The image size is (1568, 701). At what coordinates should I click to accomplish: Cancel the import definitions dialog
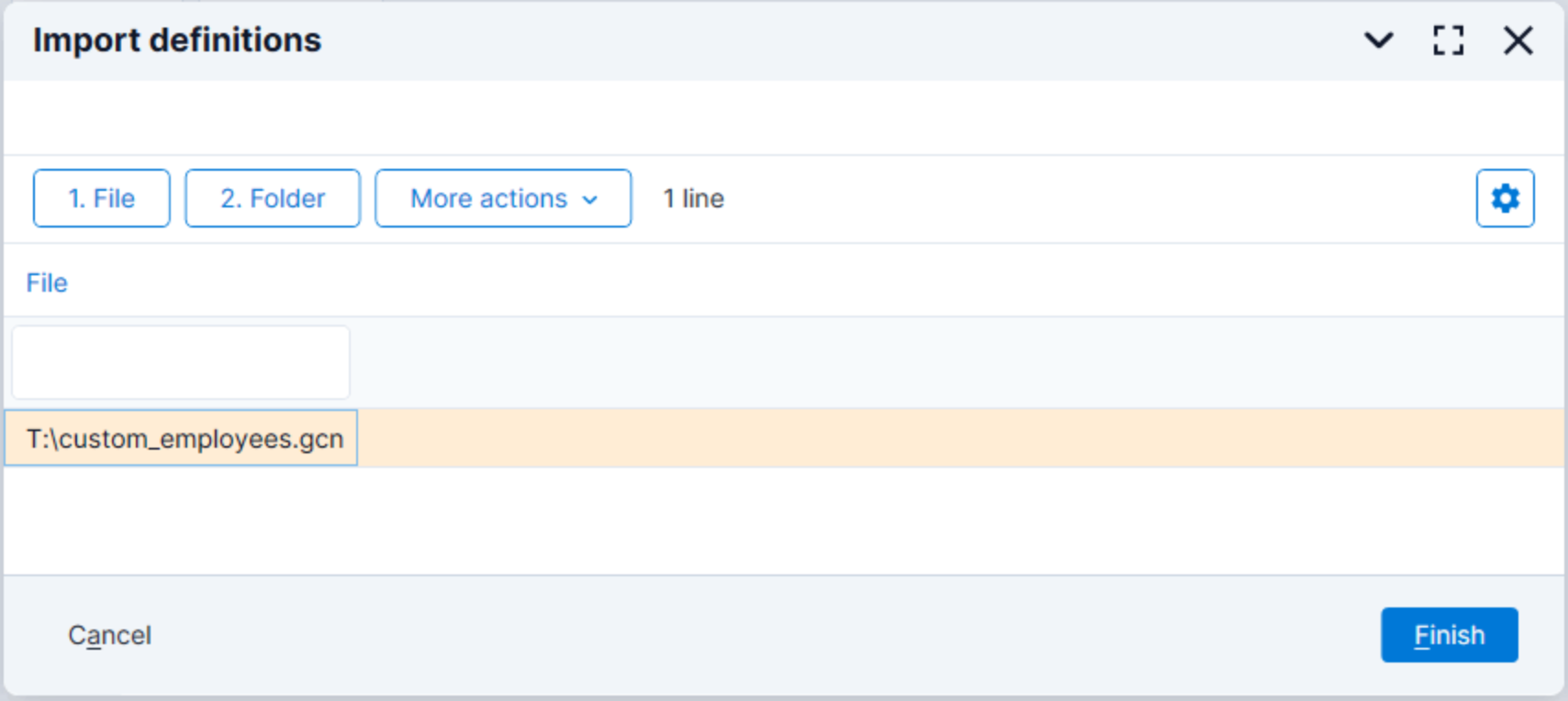(109, 635)
